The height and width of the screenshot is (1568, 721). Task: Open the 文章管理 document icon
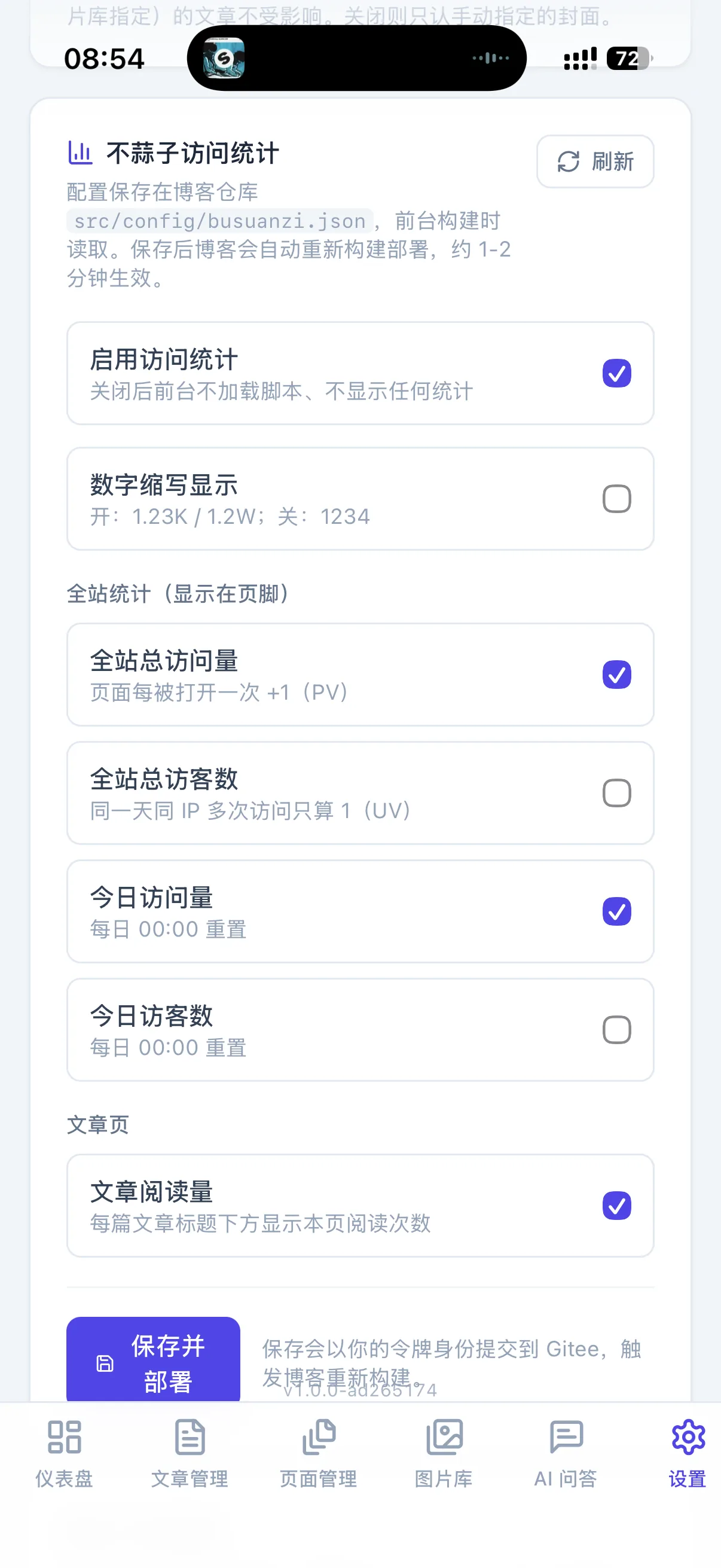(190, 1437)
